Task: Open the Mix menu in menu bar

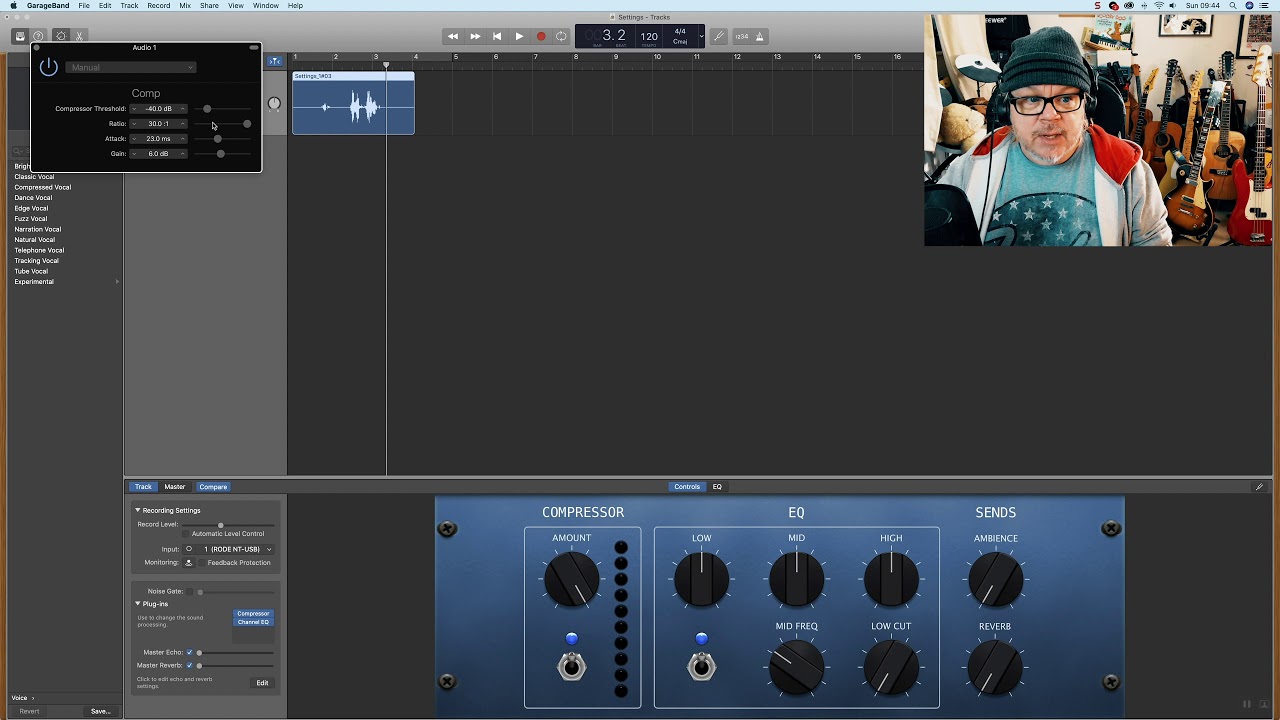Action: click(185, 6)
